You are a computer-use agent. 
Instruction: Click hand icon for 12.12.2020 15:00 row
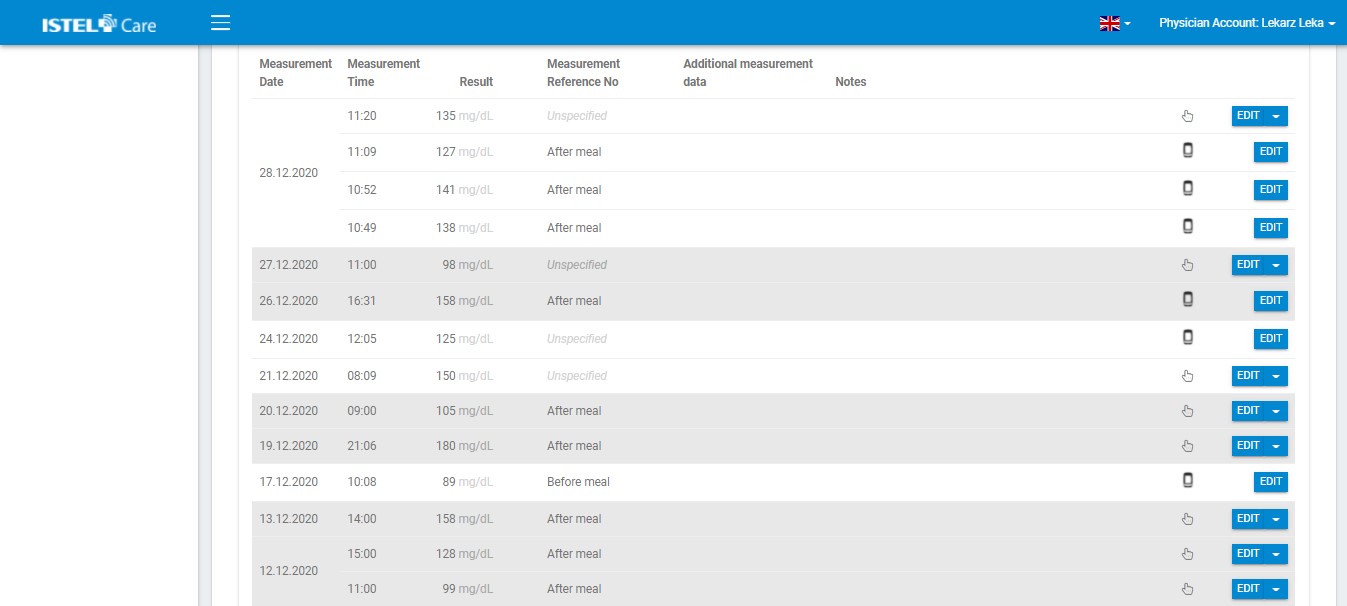[1188, 554]
